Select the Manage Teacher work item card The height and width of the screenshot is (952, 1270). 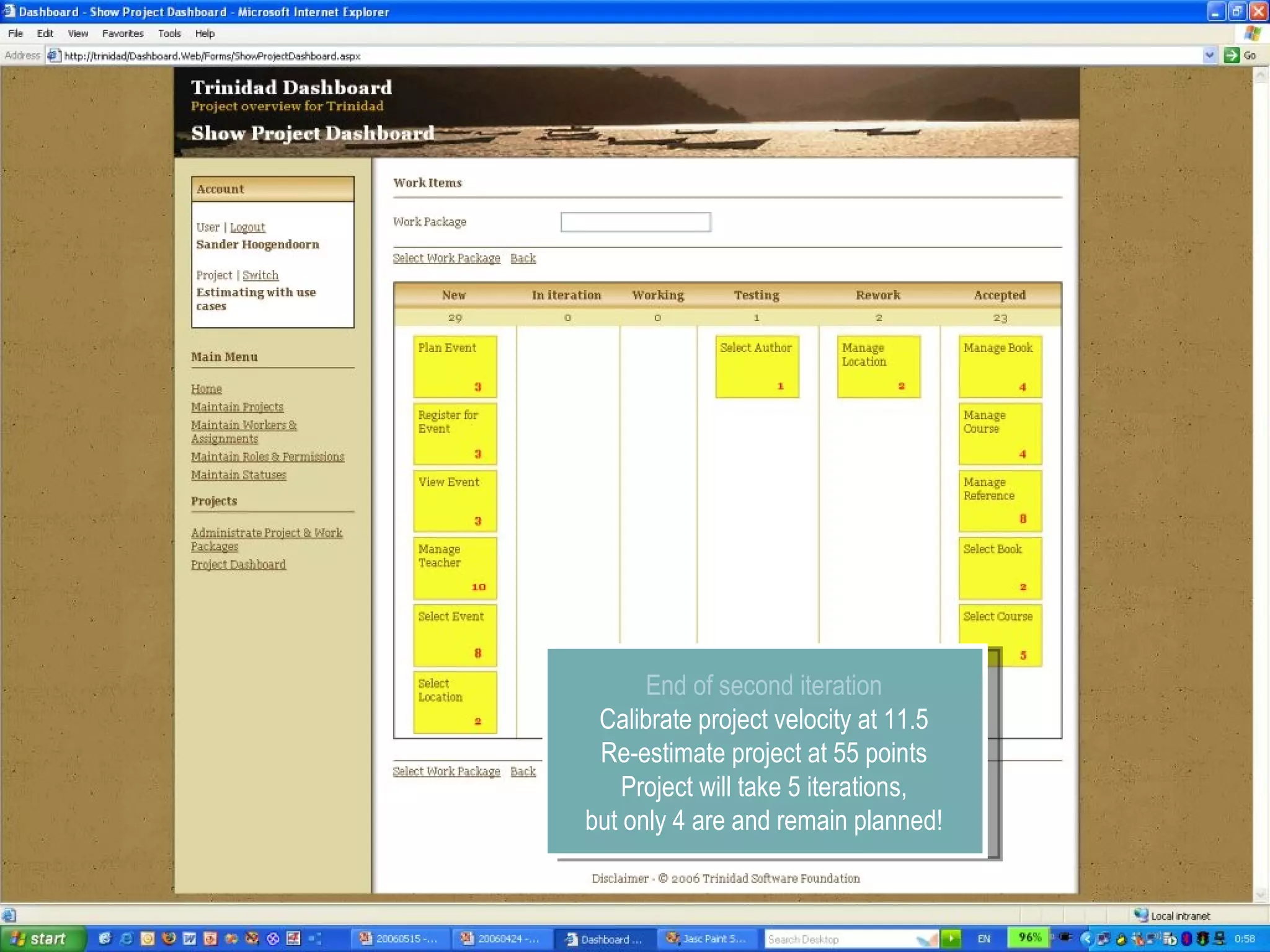click(455, 568)
